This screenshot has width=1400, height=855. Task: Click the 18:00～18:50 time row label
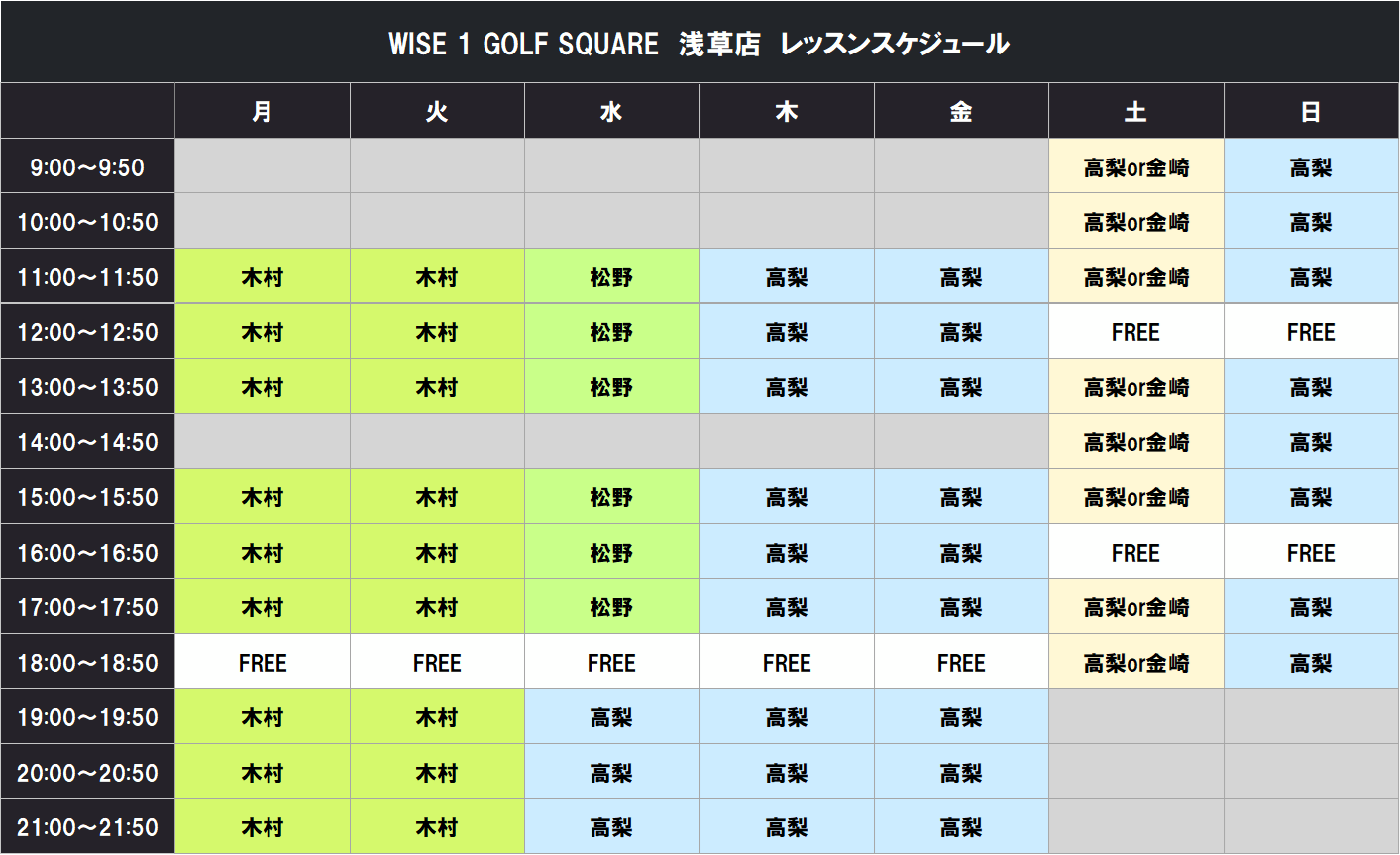(x=87, y=662)
